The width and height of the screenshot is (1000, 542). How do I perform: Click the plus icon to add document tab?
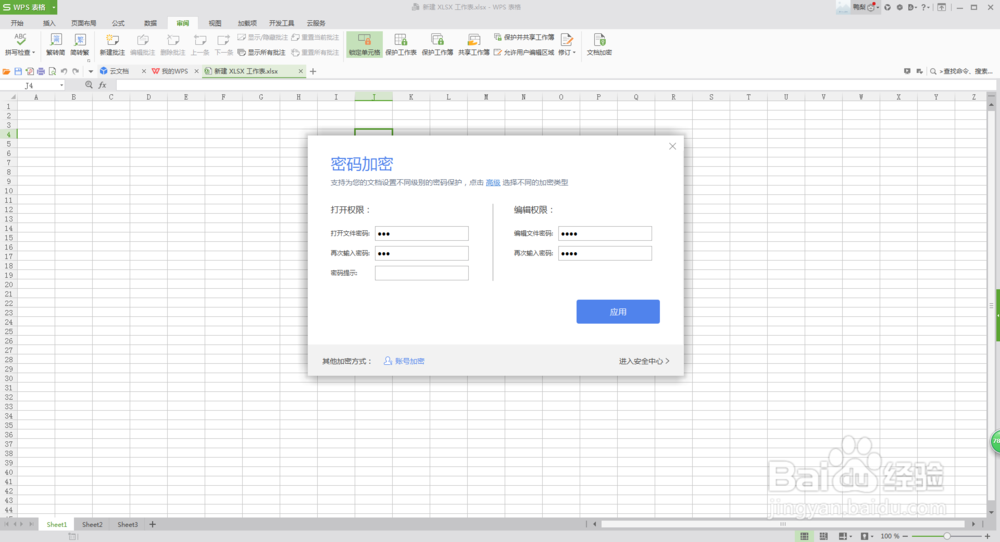tap(312, 71)
